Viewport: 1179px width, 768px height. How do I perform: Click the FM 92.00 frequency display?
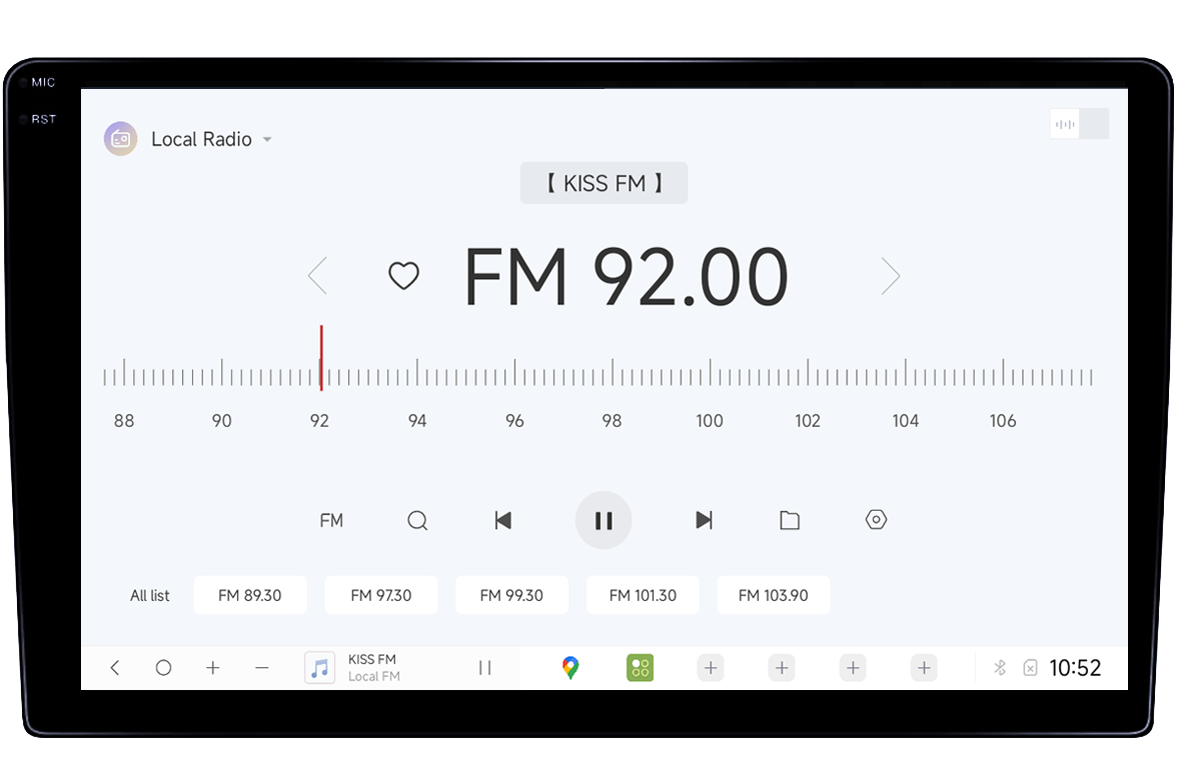tap(626, 277)
